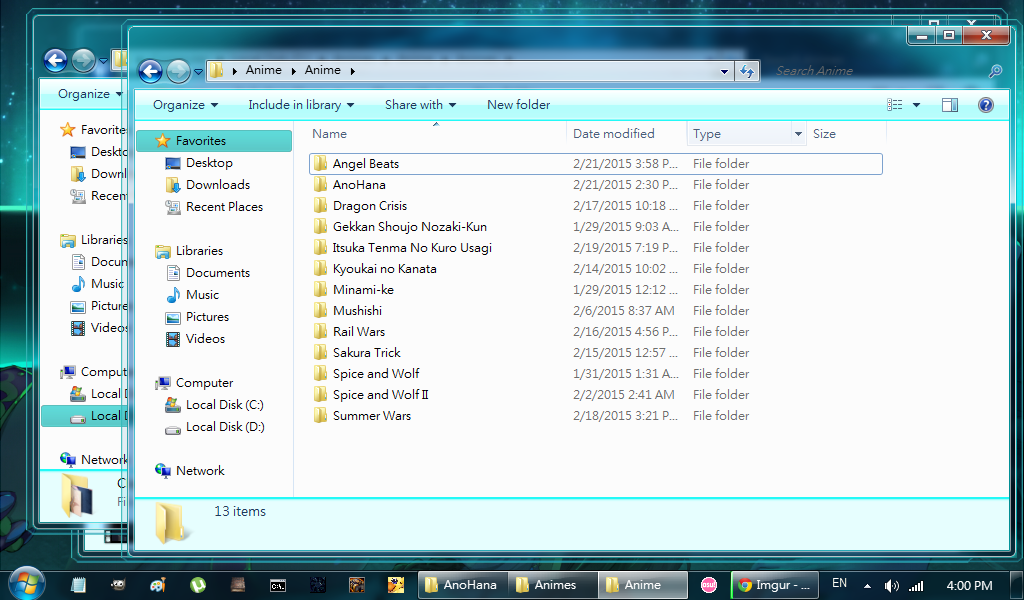
Task: Expand the change view options arrow
Action: [916, 105]
